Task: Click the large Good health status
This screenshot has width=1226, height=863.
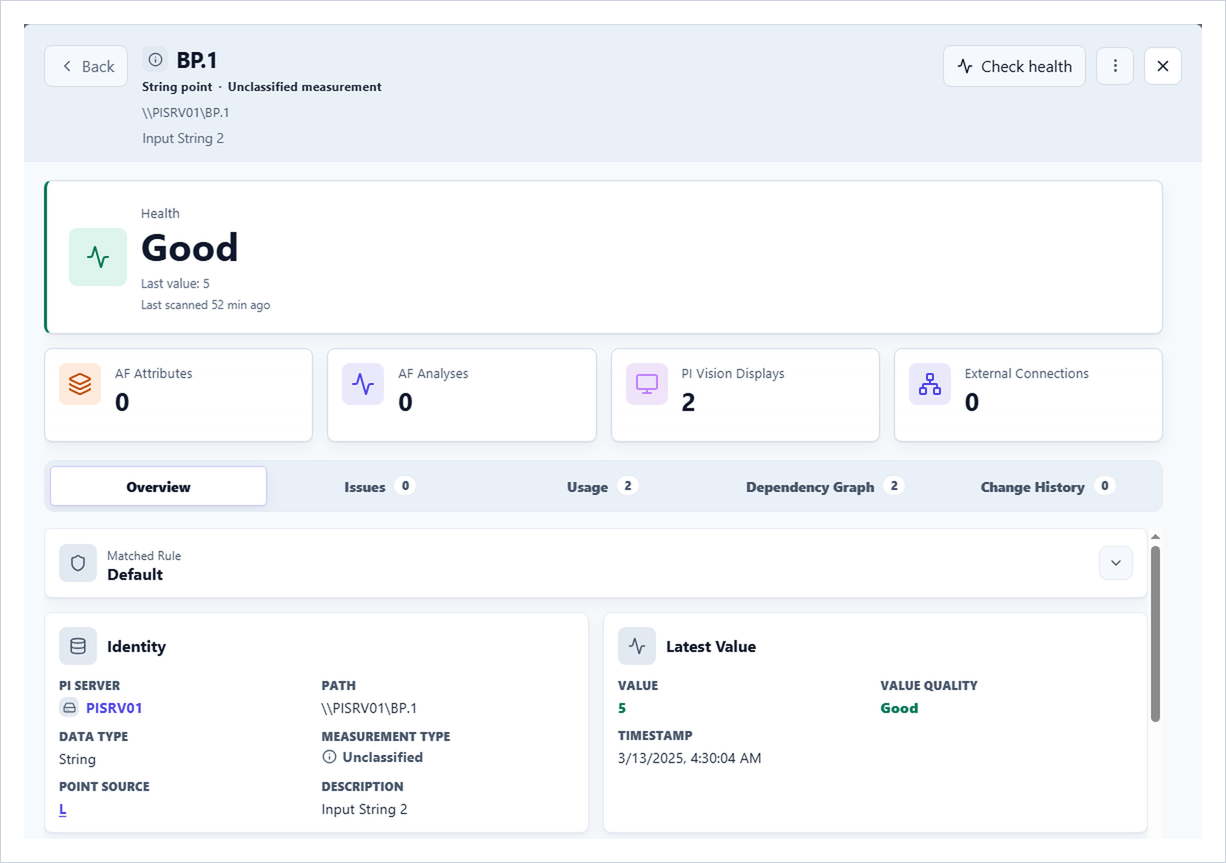Action: [x=190, y=247]
